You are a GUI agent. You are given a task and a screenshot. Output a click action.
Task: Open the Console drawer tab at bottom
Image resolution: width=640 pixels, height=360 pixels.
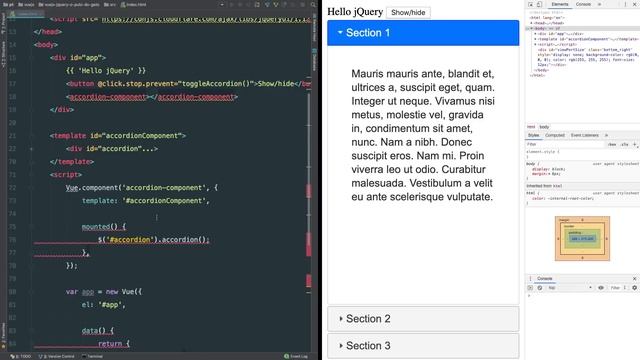point(544,278)
